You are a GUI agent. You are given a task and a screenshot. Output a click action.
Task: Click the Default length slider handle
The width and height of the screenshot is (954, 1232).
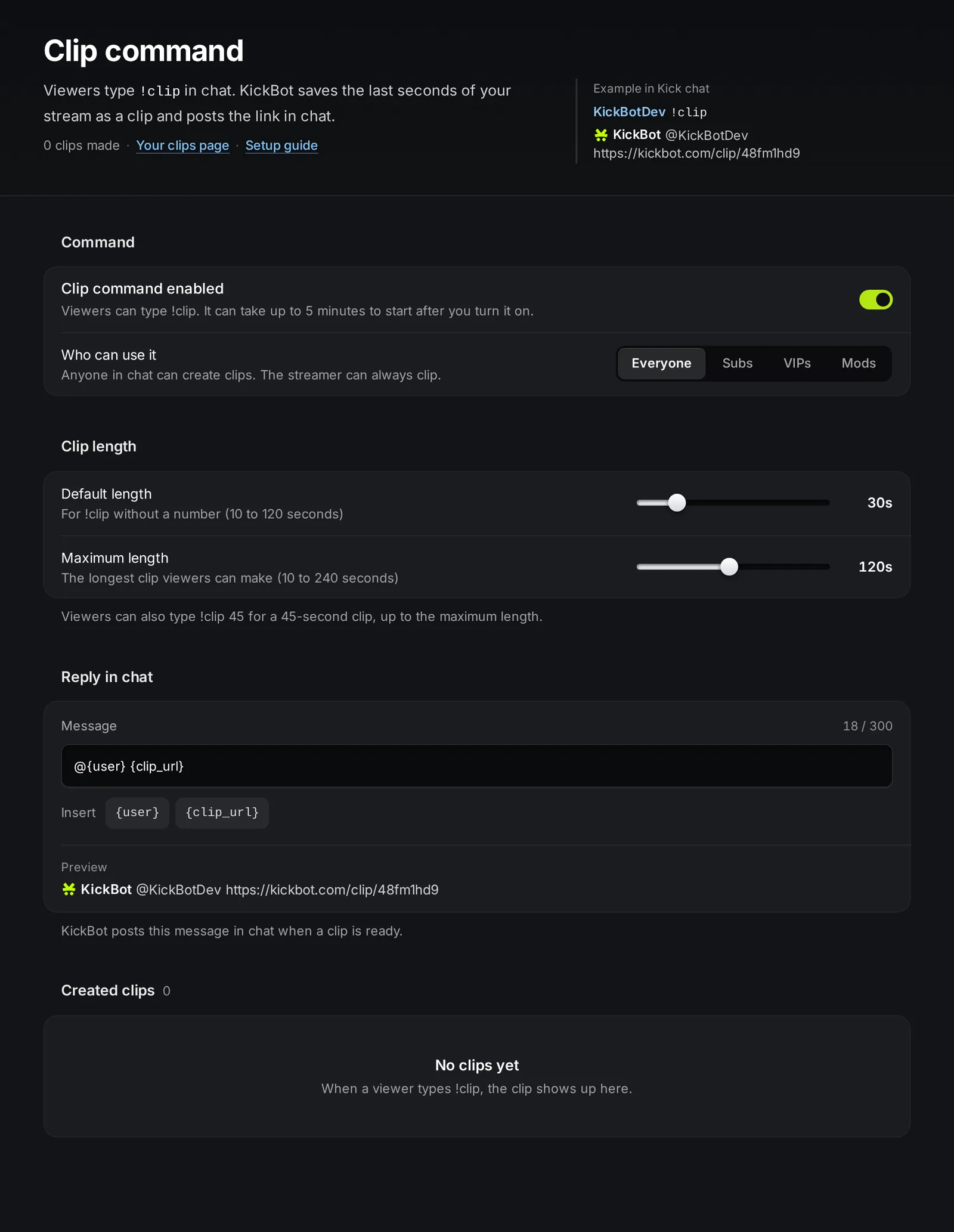pyautogui.click(x=677, y=503)
